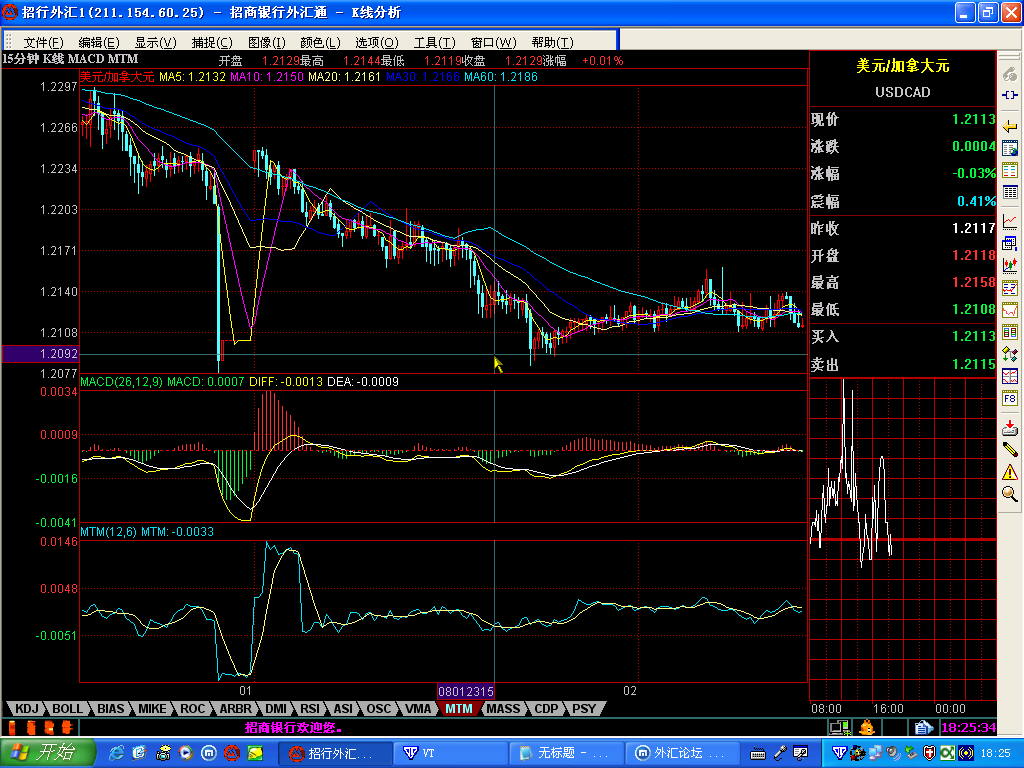Click the active MTM indicator tab
Image resolution: width=1024 pixels, height=768 pixels.
[x=458, y=709]
